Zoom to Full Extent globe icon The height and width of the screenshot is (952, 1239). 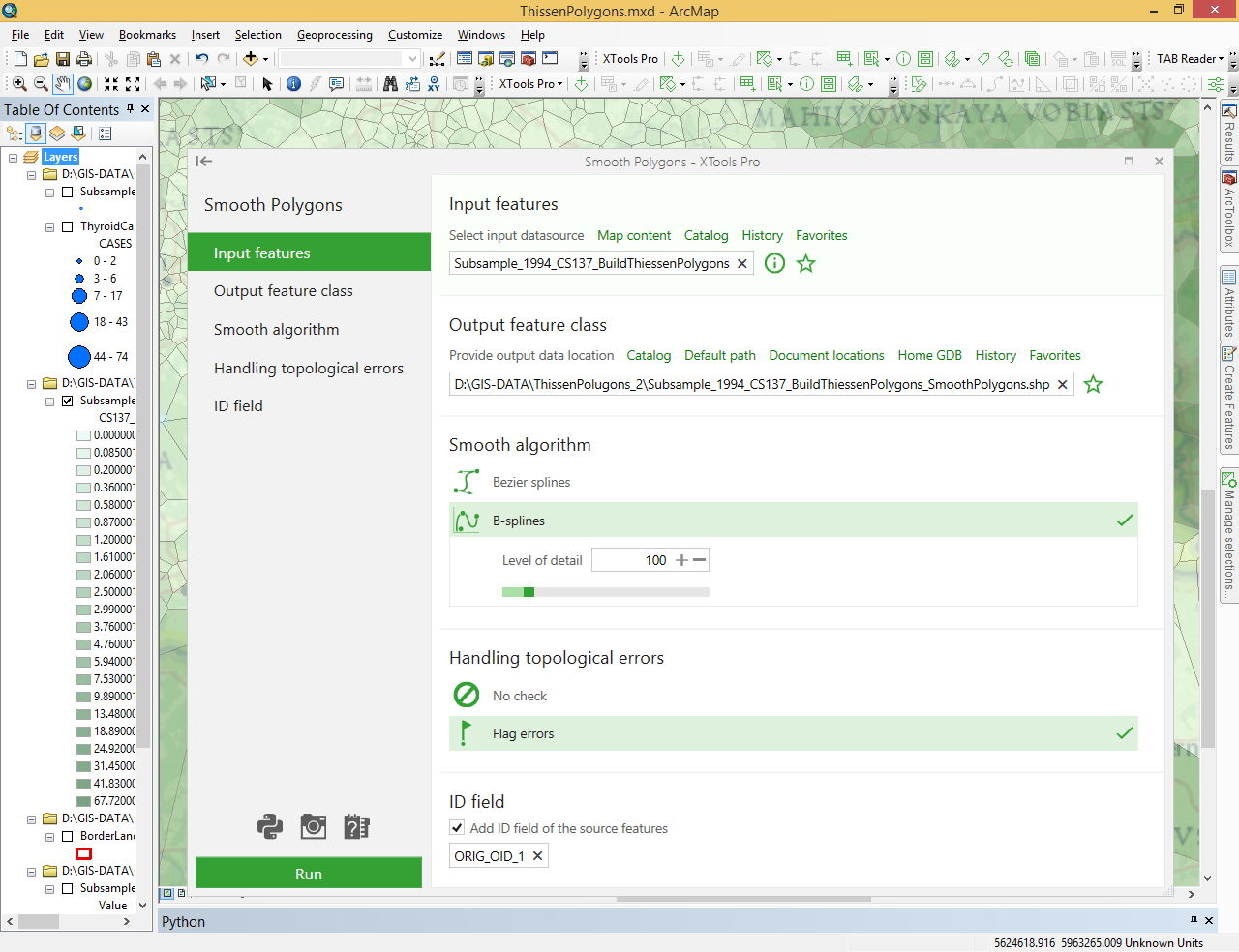click(85, 84)
